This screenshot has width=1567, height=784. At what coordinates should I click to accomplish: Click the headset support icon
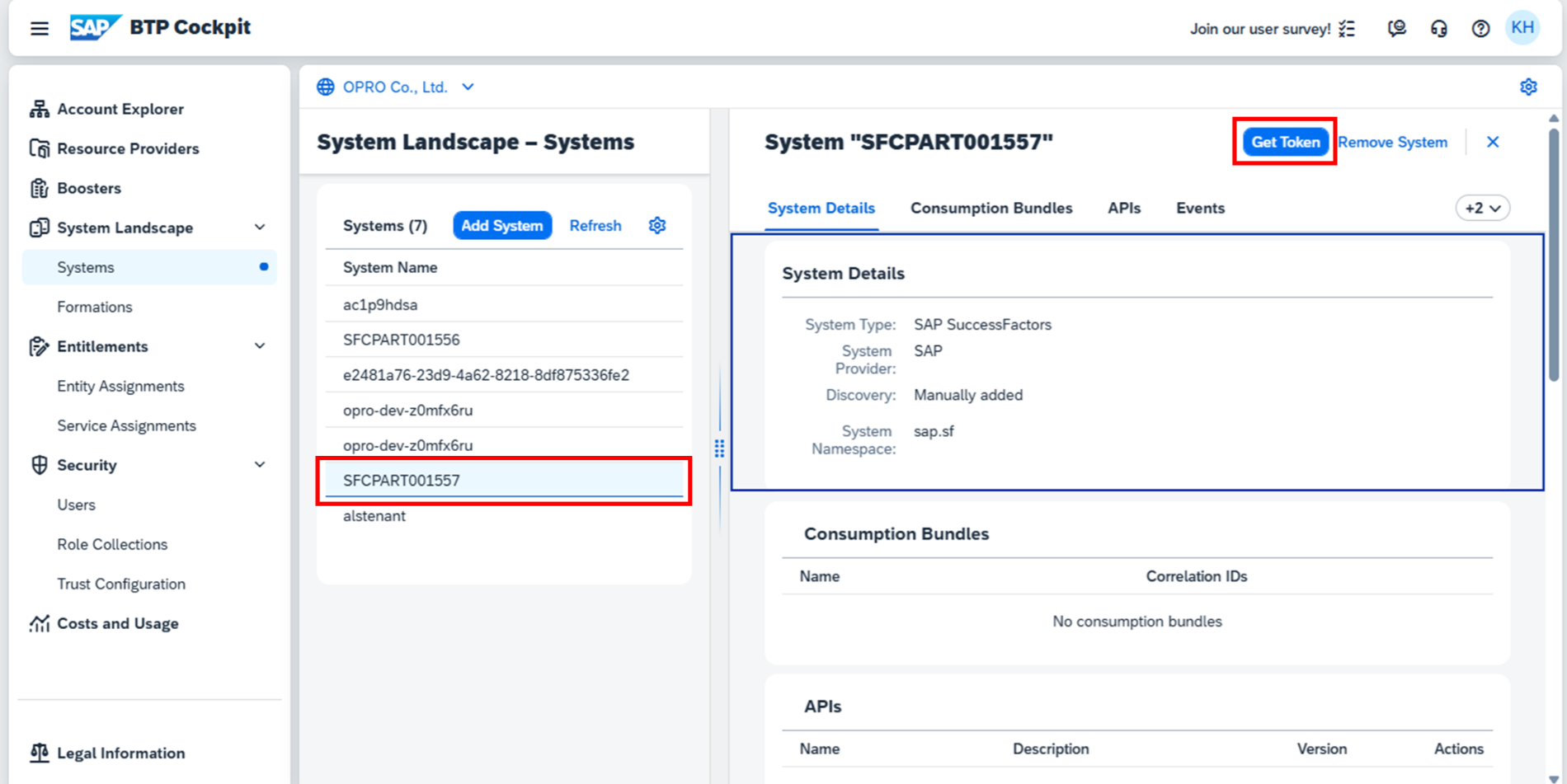[x=1438, y=29]
